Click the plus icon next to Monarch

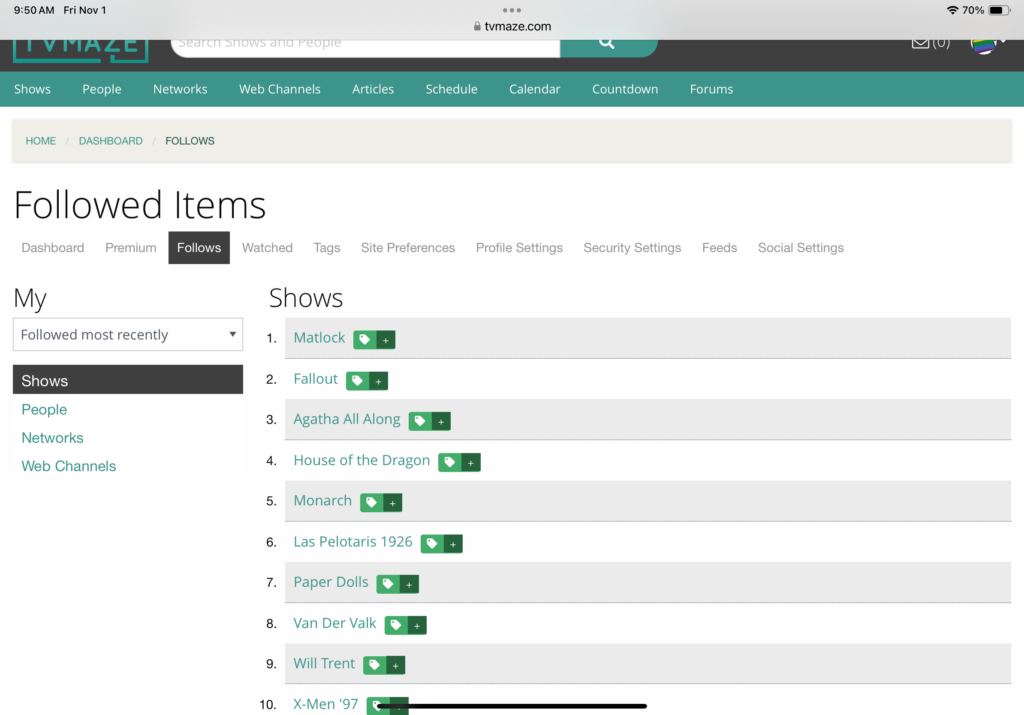392,502
